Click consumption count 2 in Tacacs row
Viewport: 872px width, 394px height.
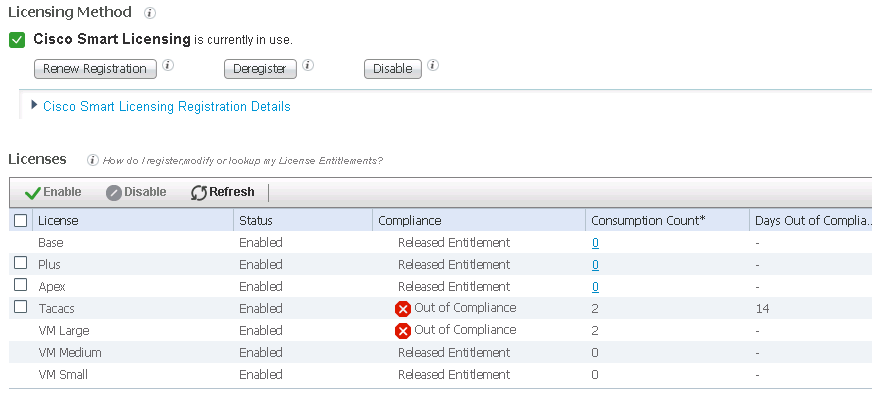point(595,309)
